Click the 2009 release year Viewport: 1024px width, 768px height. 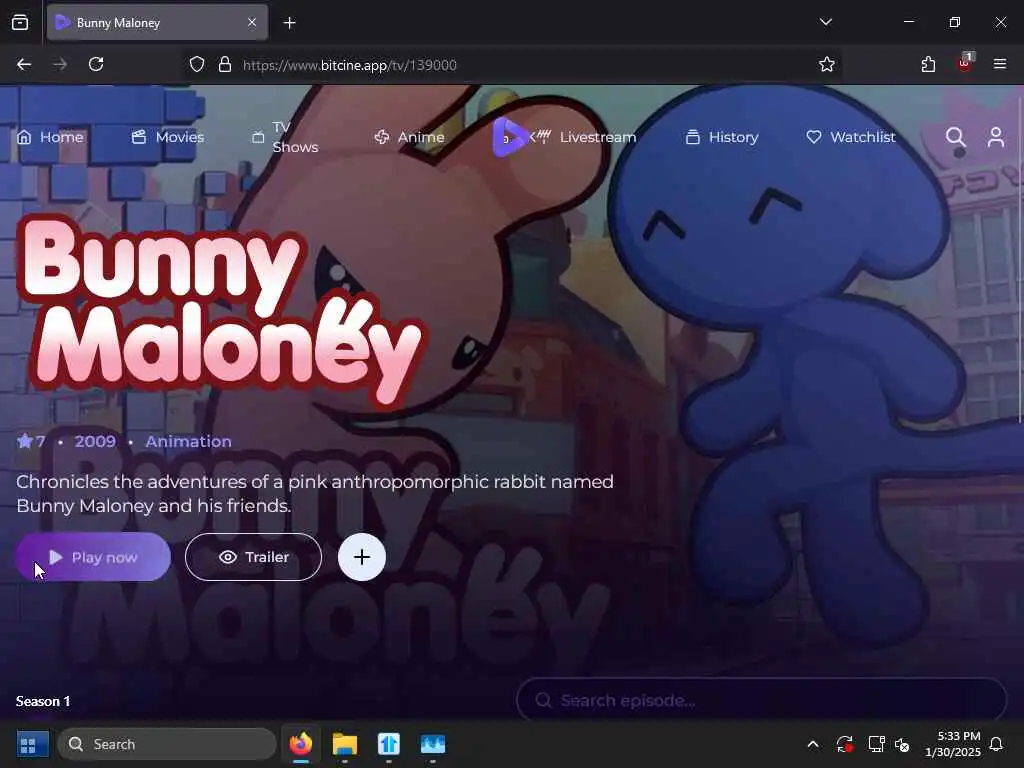(95, 441)
